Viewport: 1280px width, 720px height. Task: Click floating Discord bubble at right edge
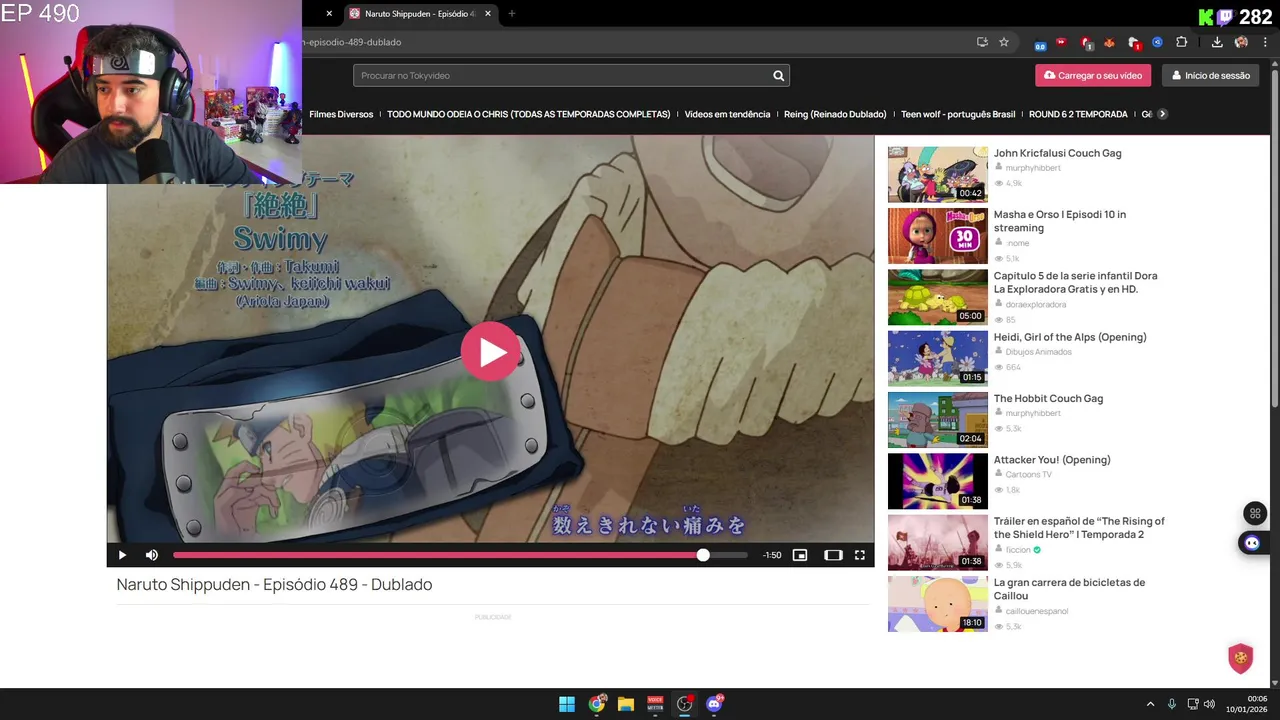pos(1251,543)
